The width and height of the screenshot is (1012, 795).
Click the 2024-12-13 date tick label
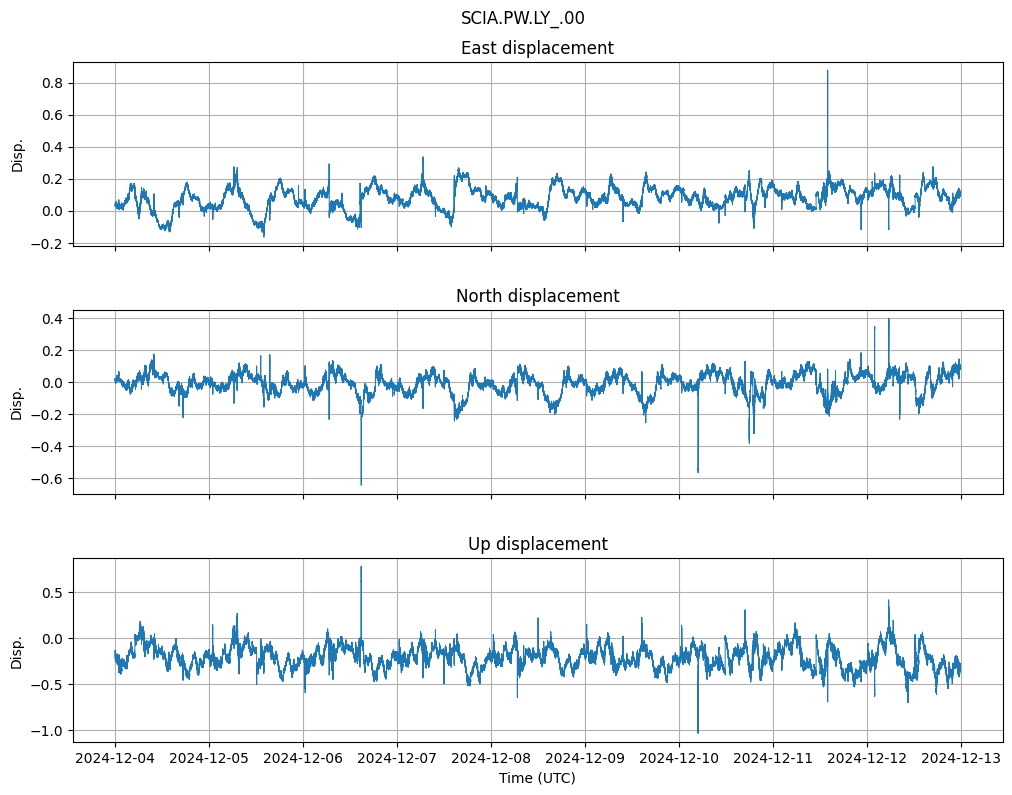(961, 759)
